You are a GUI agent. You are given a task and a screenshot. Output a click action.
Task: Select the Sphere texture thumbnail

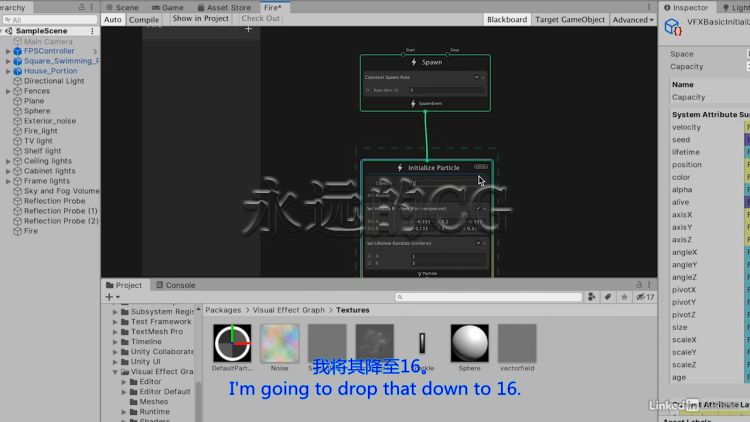(x=469, y=343)
